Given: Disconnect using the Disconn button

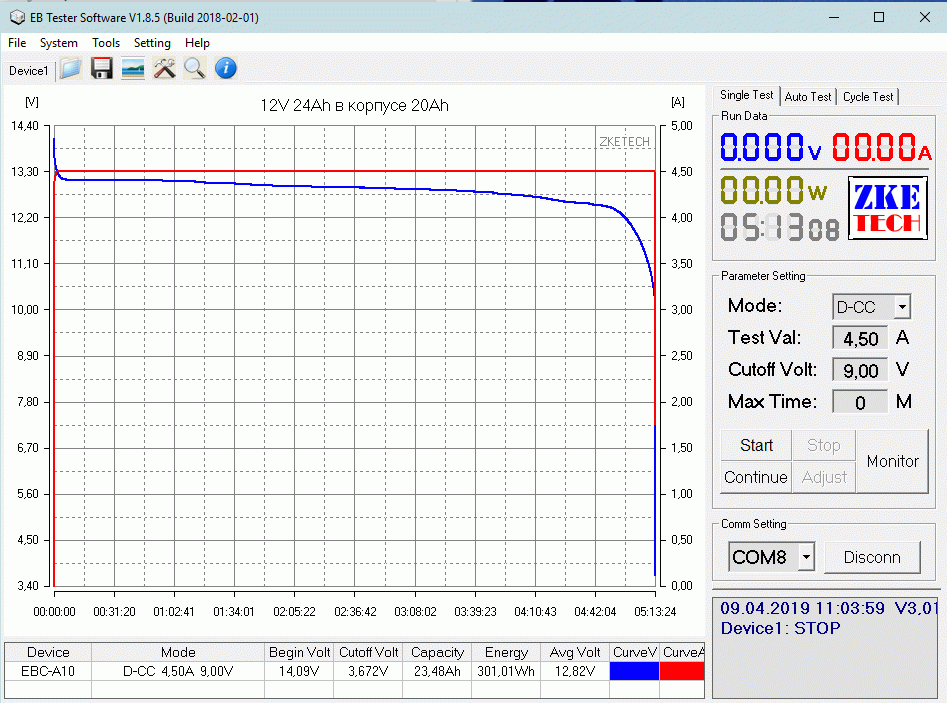Looking at the screenshot, I should (x=872, y=557).
